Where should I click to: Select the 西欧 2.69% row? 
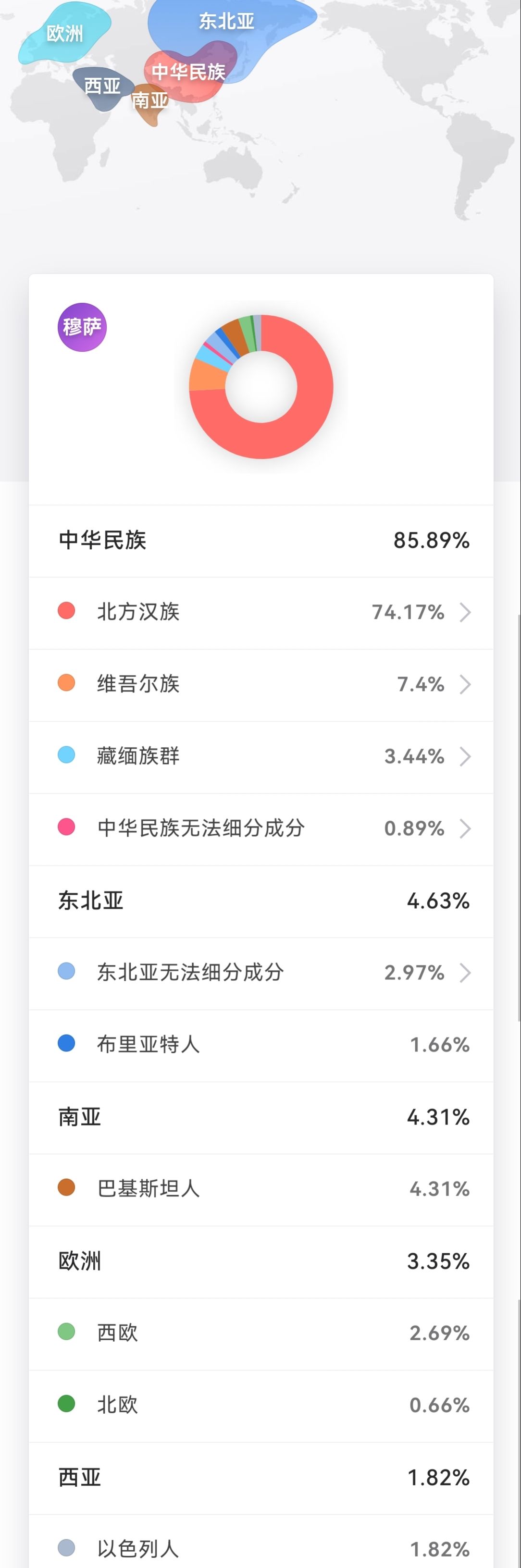pyautogui.click(x=261, y=1333)
